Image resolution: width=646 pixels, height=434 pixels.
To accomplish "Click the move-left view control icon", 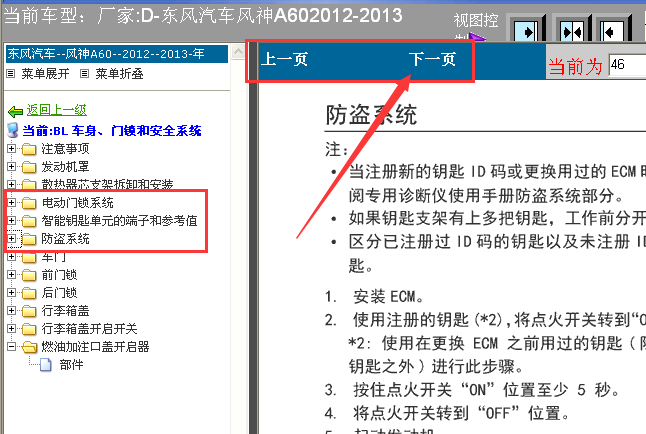I will [x=612, y=31].
